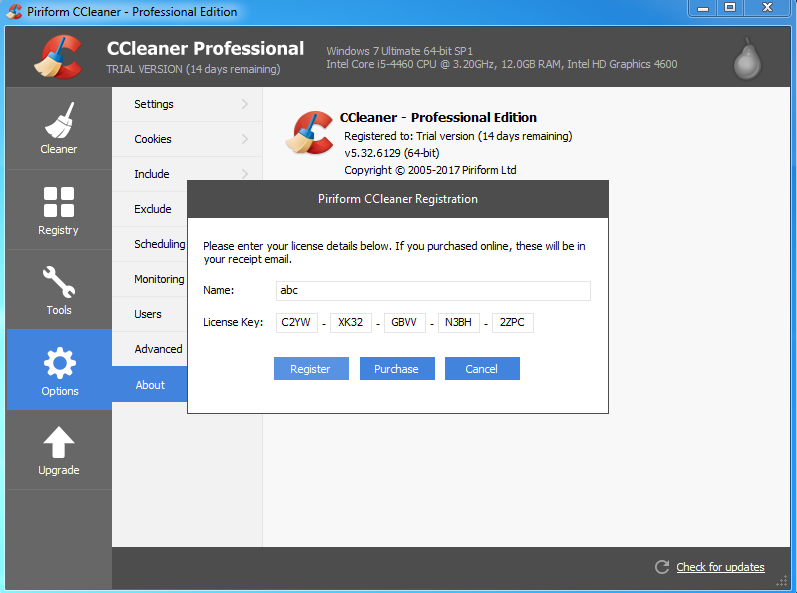Viewport: 797px width, 593px height.
Task: Click the Purchase button
Action: (x=397, y=368)
